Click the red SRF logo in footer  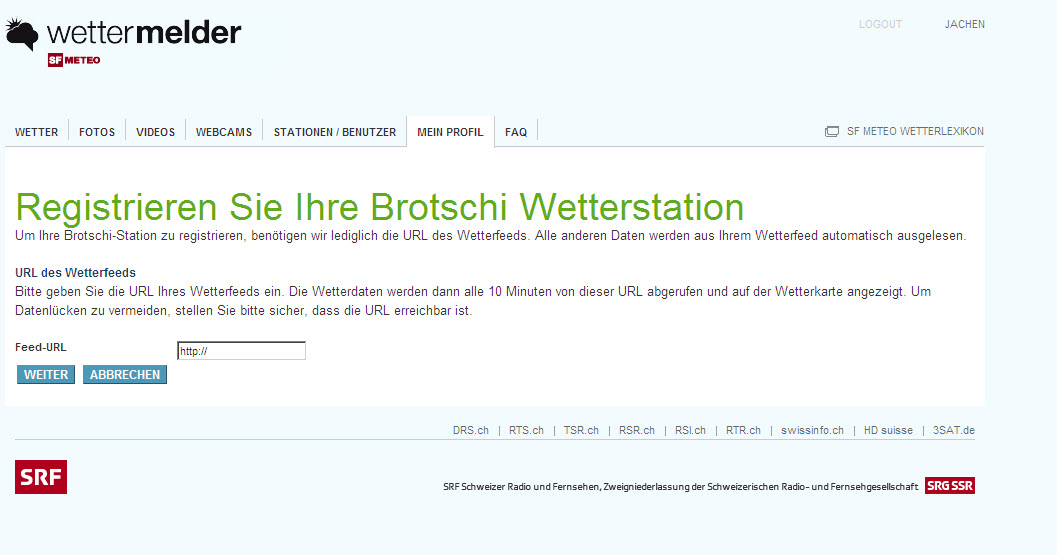coord(41,477)
